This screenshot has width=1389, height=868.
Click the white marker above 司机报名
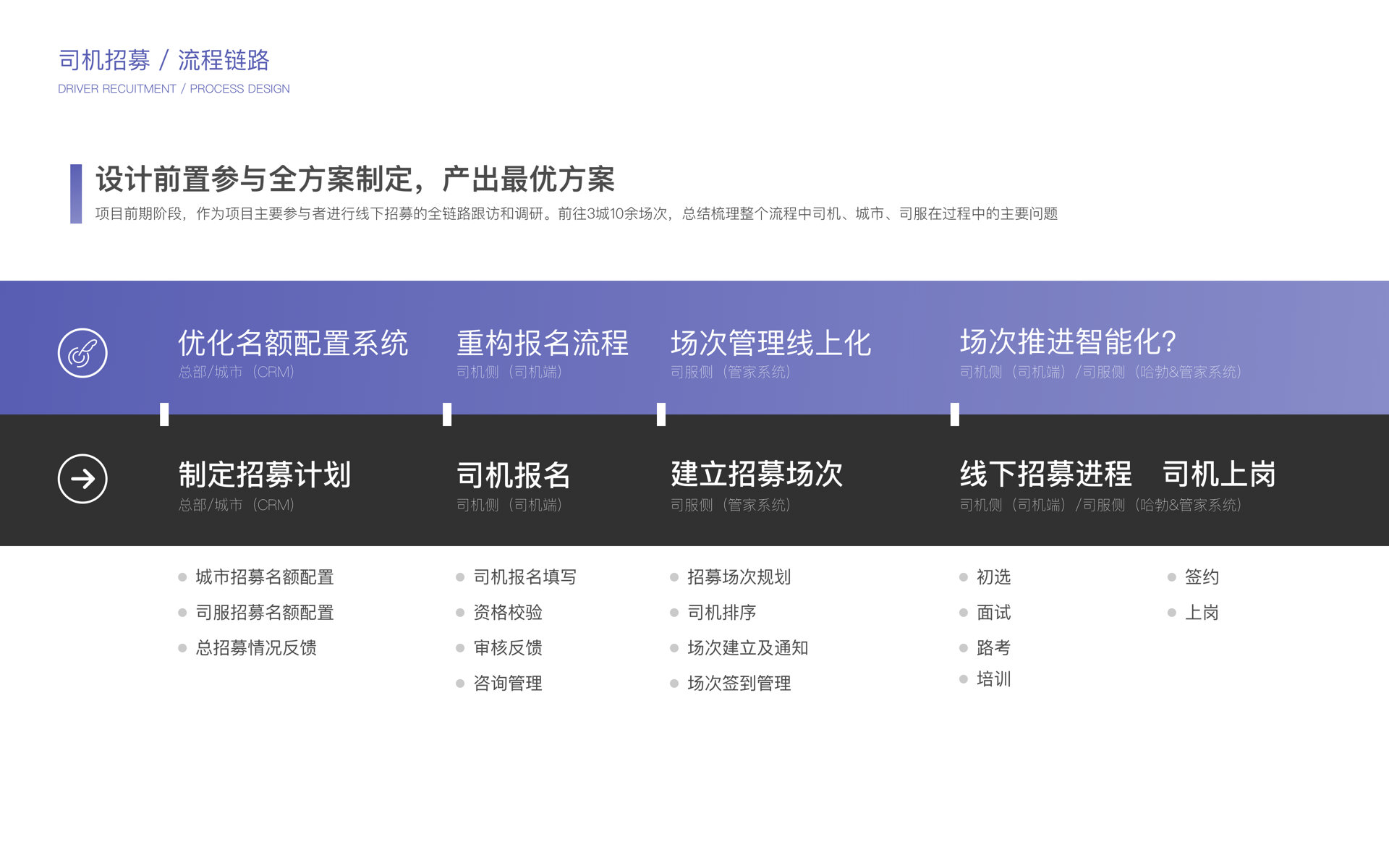447,414
